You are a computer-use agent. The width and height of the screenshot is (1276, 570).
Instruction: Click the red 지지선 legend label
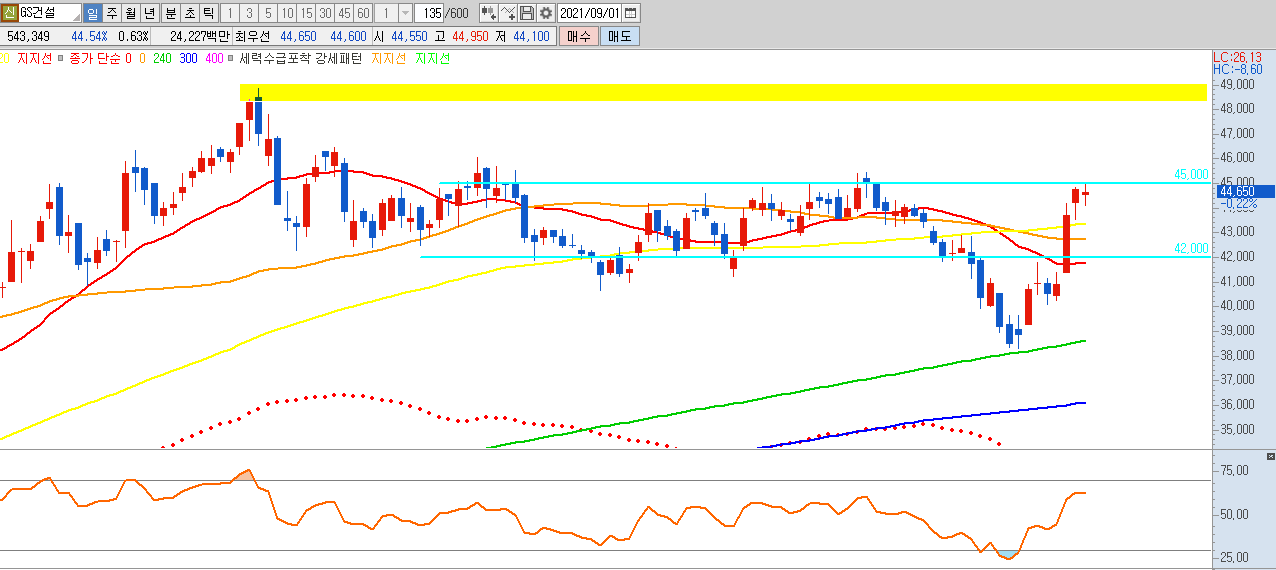click(35, 59)
